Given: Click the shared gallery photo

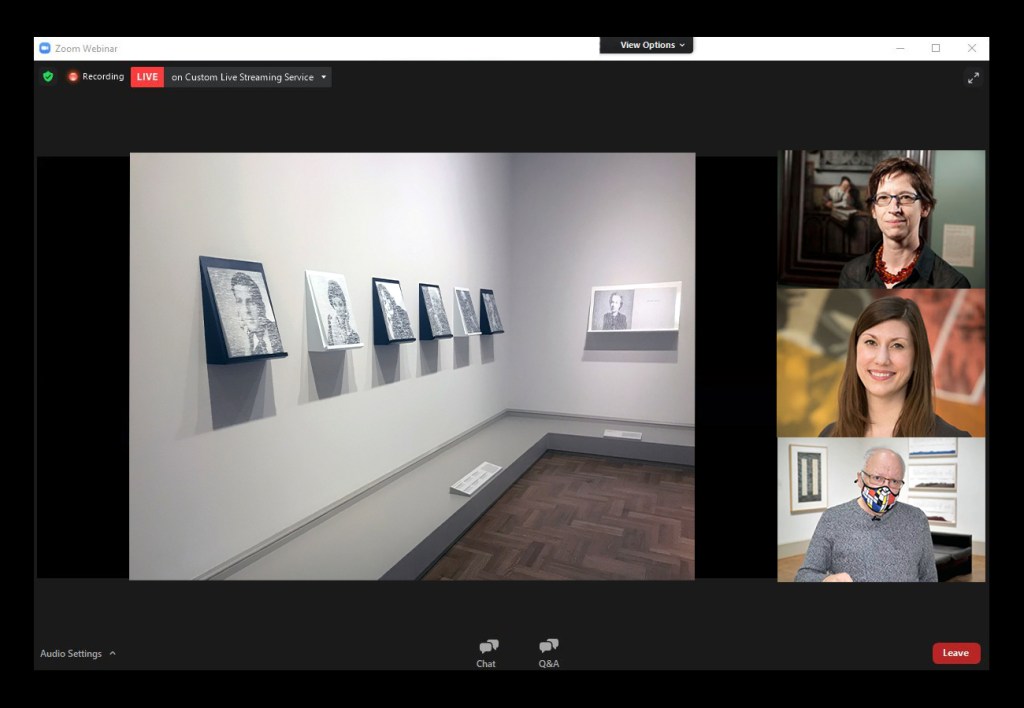Looking at the screenshot, I should (412, 366).
